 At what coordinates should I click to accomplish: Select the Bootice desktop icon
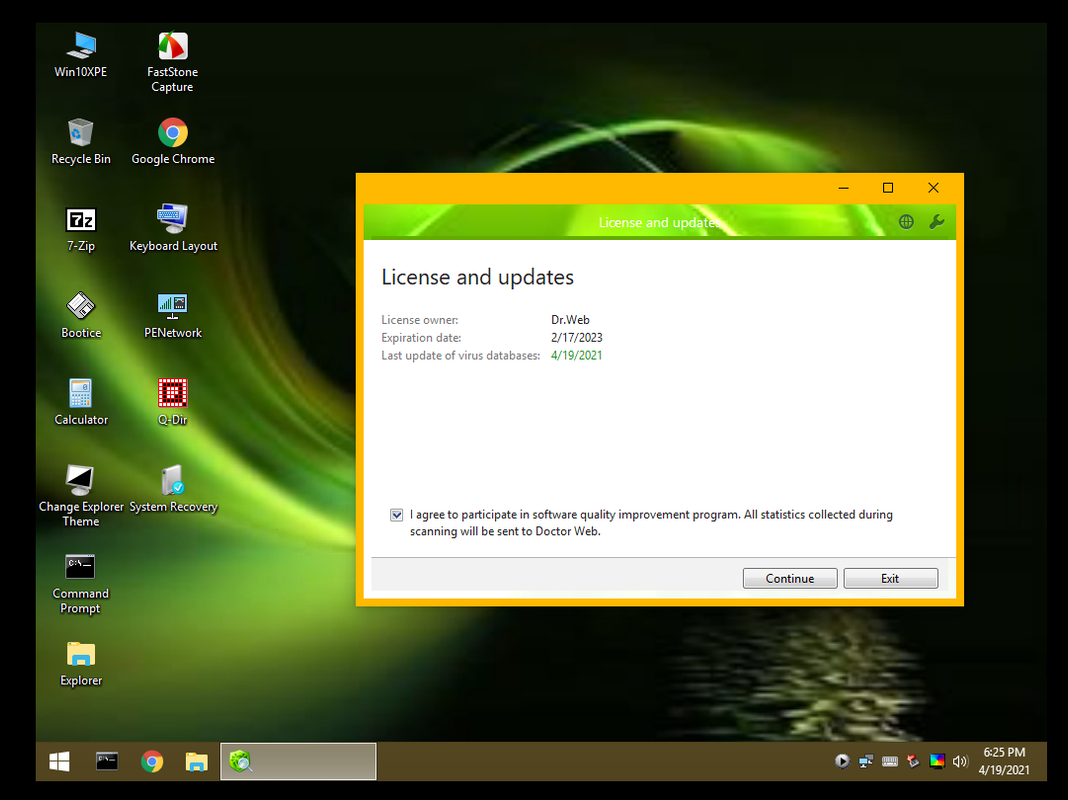coord(81,315)
